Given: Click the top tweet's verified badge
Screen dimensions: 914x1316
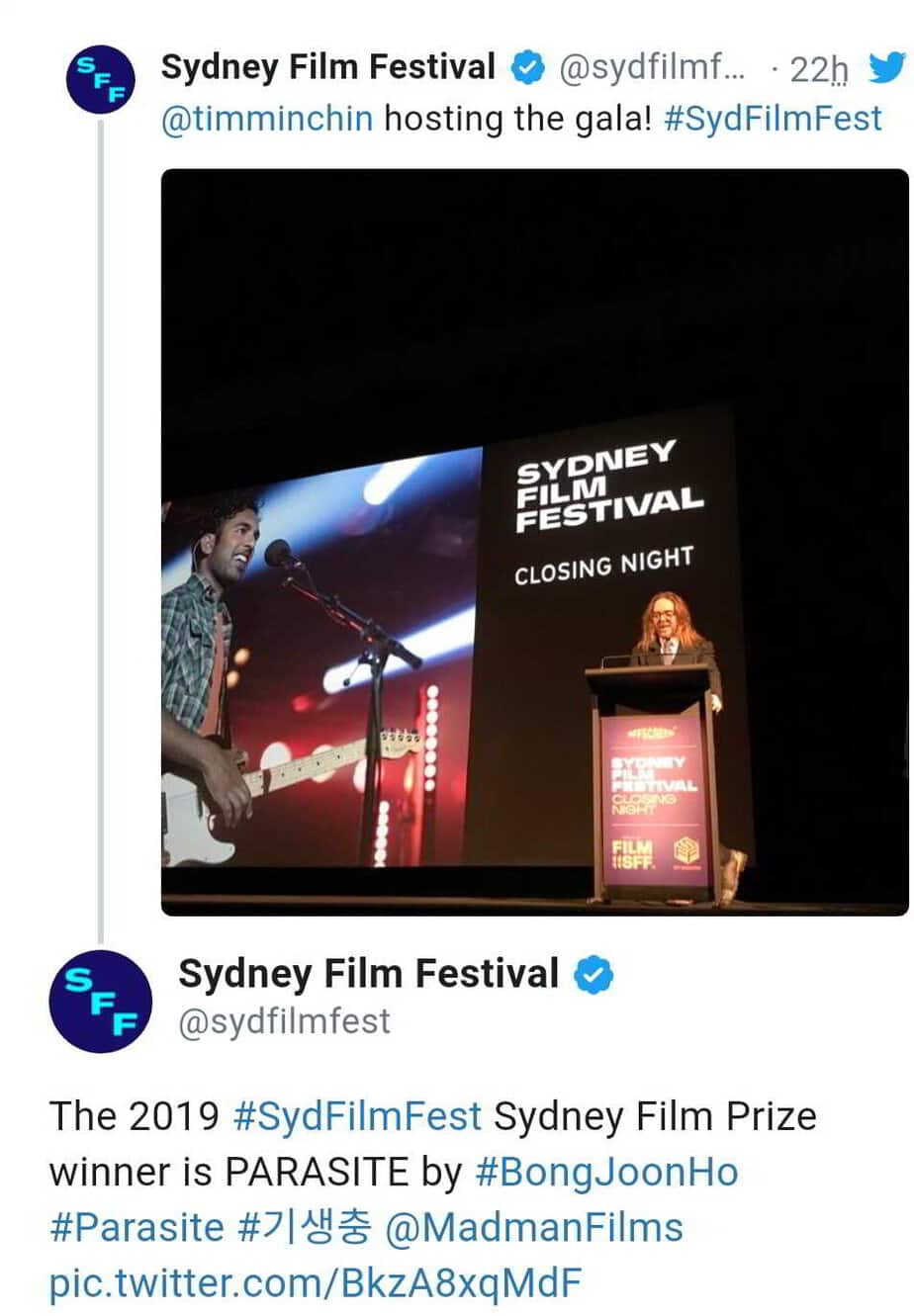Looking at the screenshot, I should [527, 68].
